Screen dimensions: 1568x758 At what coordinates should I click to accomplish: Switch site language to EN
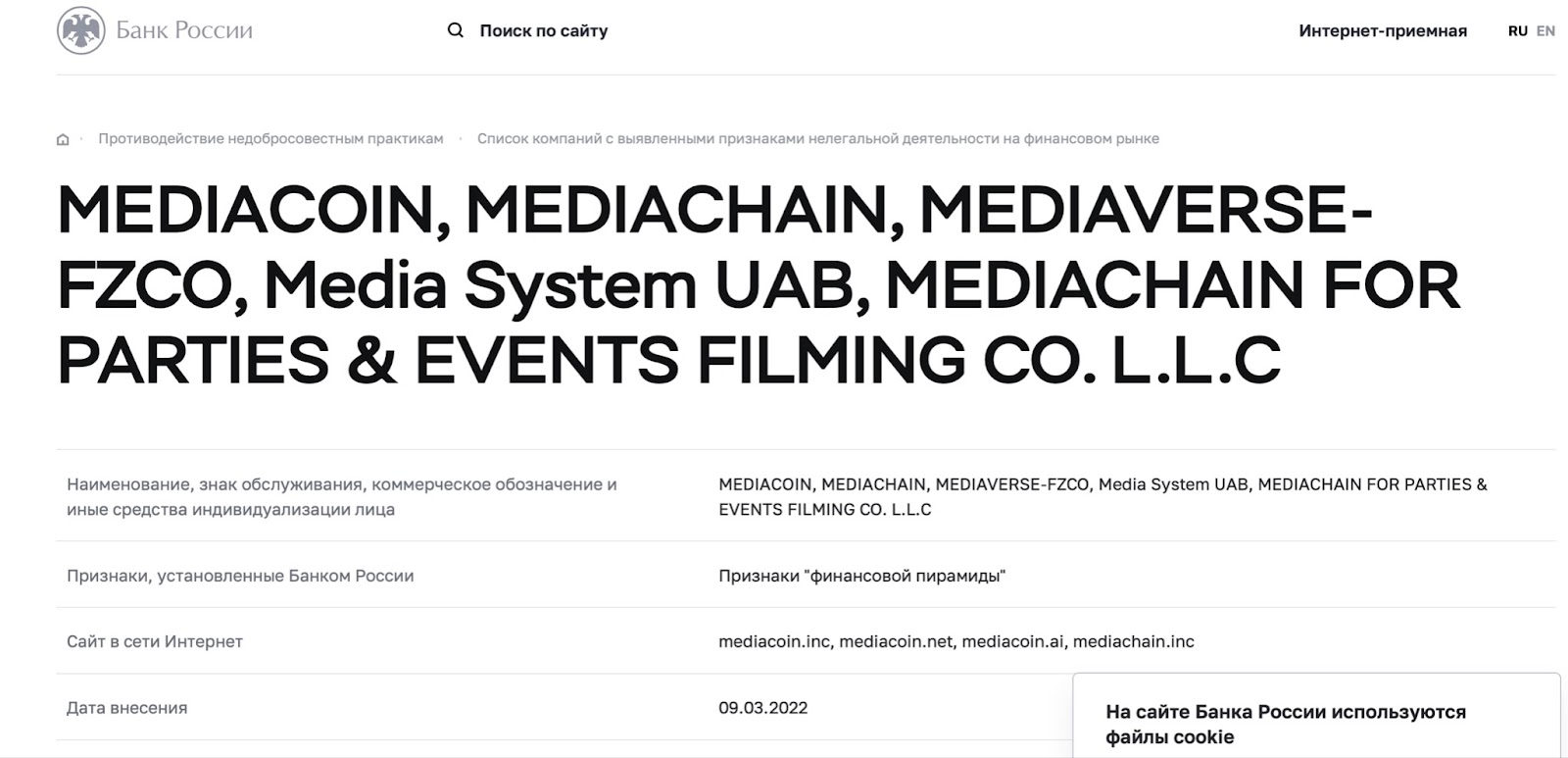pos(1545,30)
